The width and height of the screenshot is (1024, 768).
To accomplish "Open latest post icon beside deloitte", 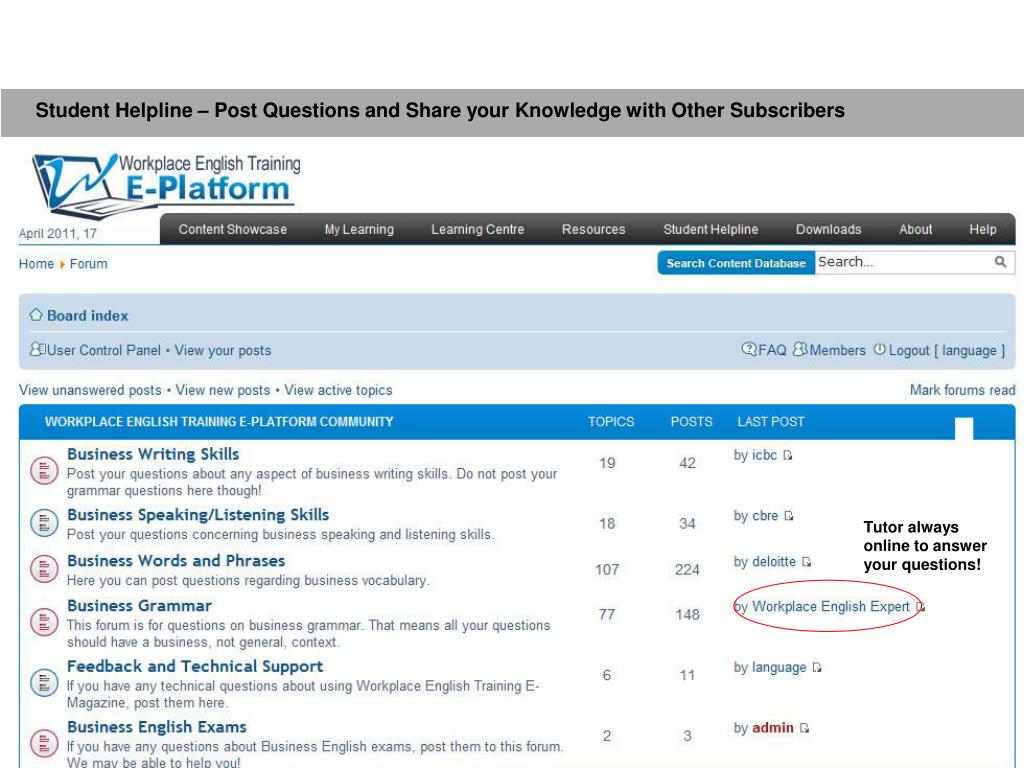I will click(x=807, y=562).
